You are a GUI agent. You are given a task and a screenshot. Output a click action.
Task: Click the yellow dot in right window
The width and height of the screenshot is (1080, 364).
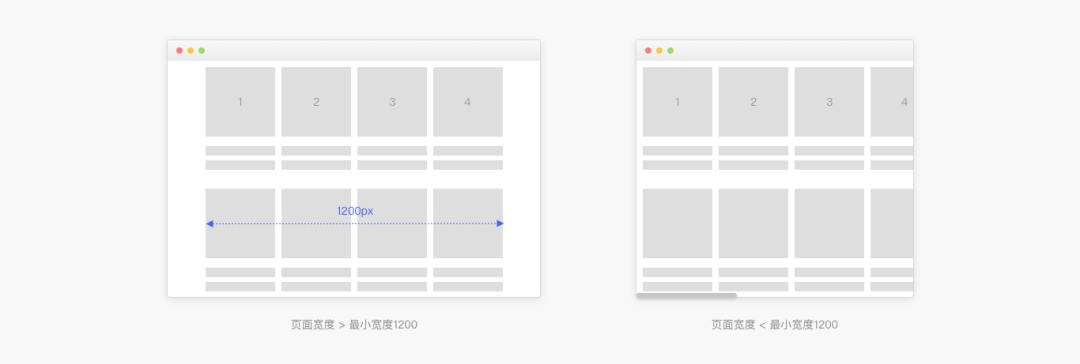(659, 50)
